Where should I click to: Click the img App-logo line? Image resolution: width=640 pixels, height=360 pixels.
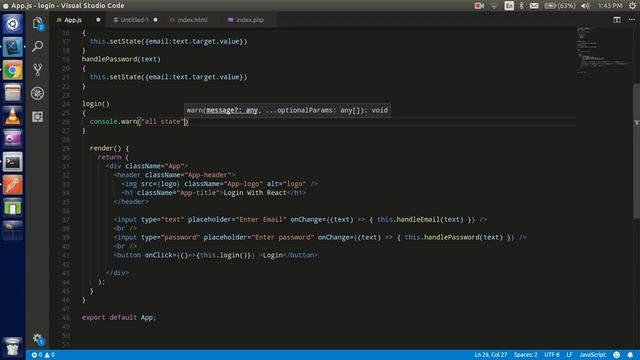[219, 184]
